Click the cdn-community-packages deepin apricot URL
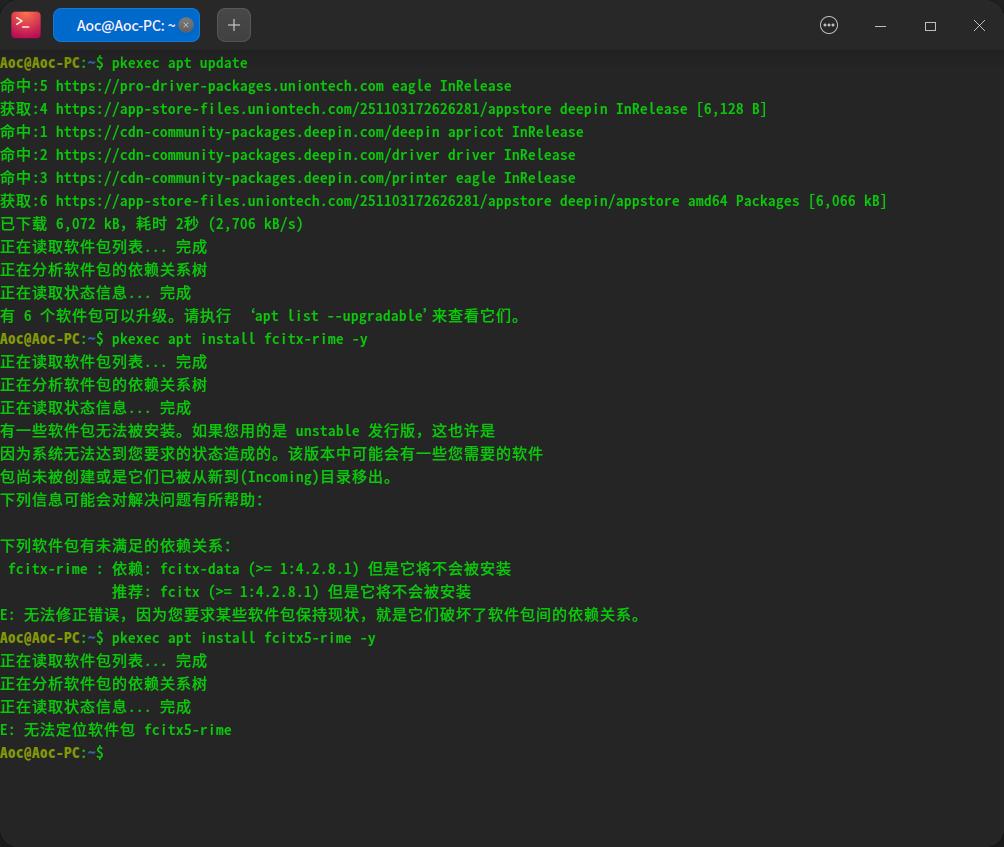This screenshot has height=847, width=1004. pos(248,132)
